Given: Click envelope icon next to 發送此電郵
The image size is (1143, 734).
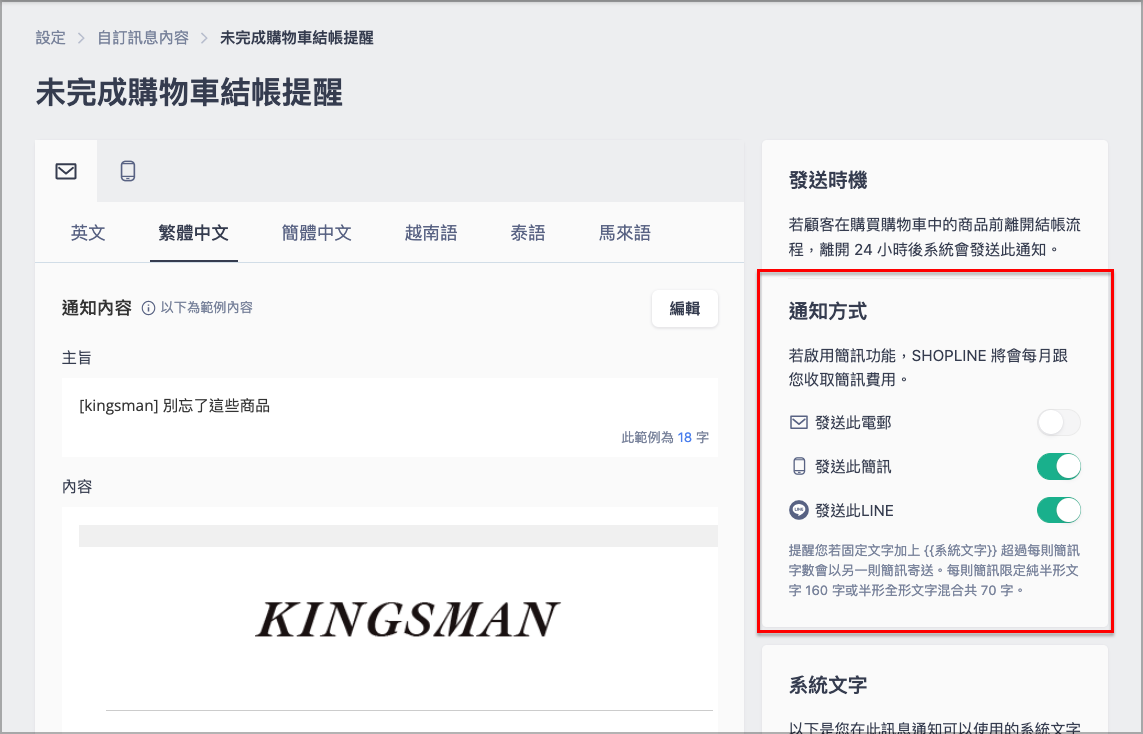Looking at the screenshot, I should click(x=799, y=423).
